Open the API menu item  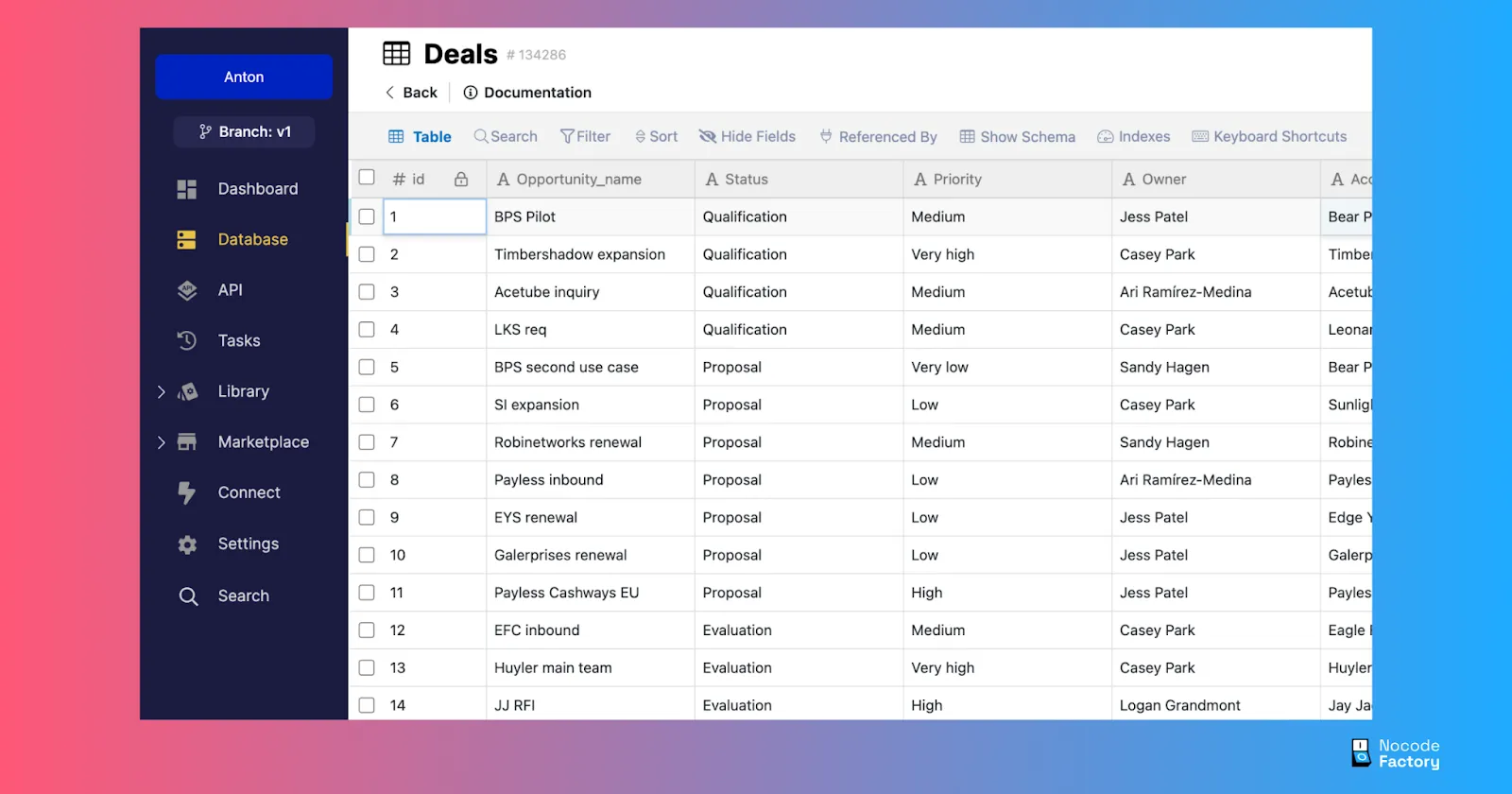231,290
